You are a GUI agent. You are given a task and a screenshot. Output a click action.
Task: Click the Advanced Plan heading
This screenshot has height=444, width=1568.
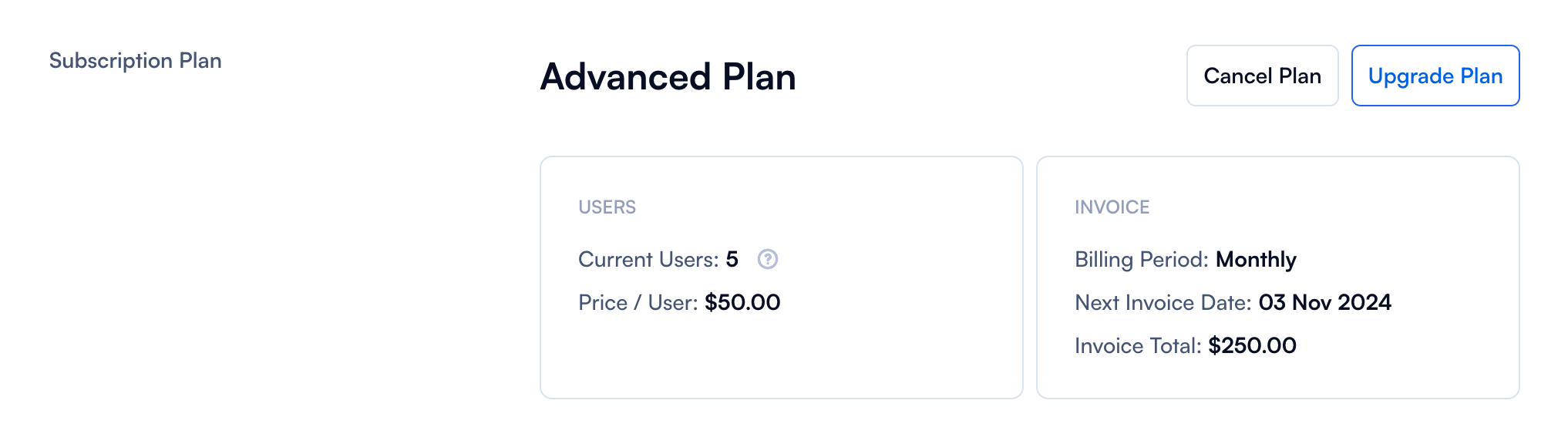tap(668, 77)
